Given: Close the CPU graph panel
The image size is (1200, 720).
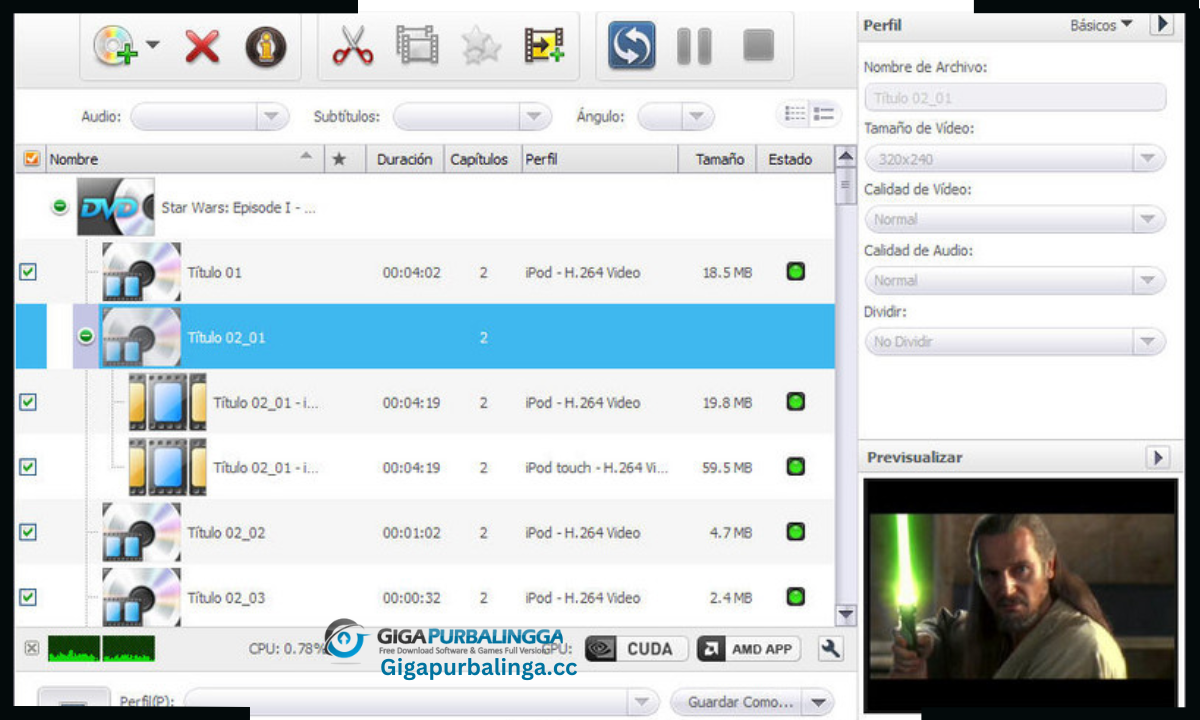Looking at the screenshot, I should [31, 648].
